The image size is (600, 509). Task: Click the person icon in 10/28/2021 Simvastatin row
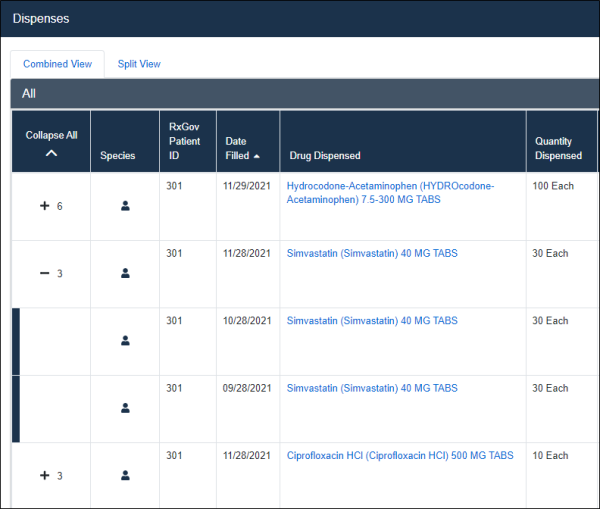coord(125,341)
